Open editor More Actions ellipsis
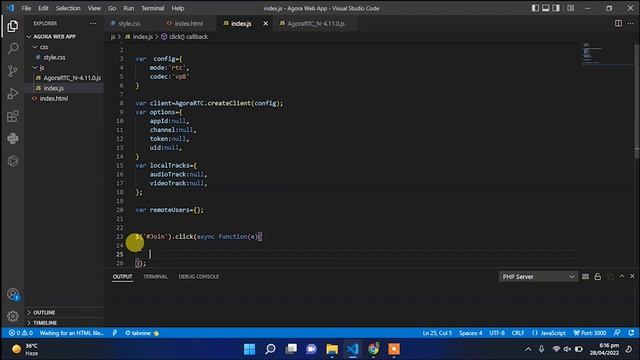640x360 pixels. pyautogui.click(x=631, y=23)
